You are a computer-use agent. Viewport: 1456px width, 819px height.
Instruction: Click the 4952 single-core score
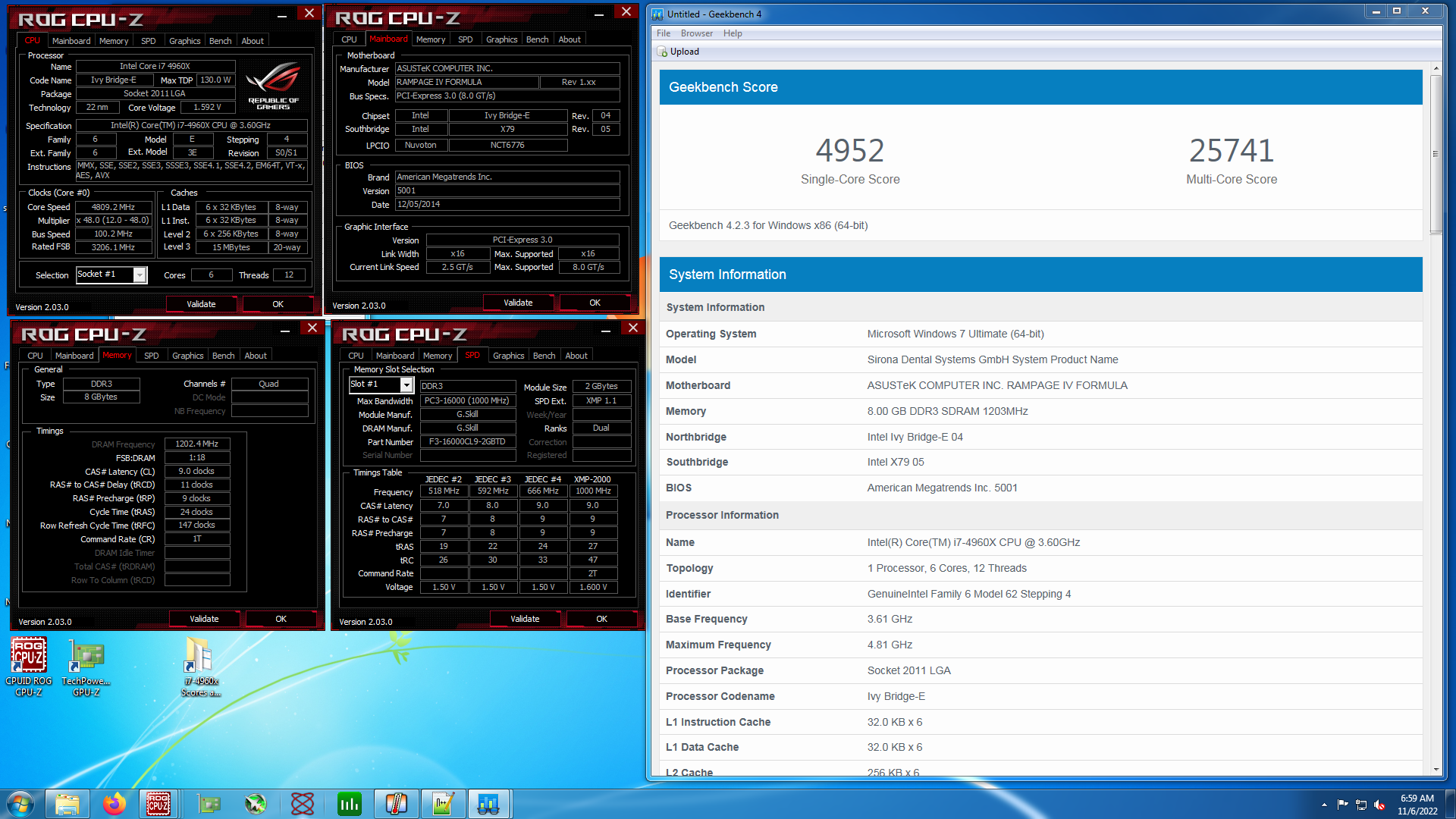click(850, 150)
